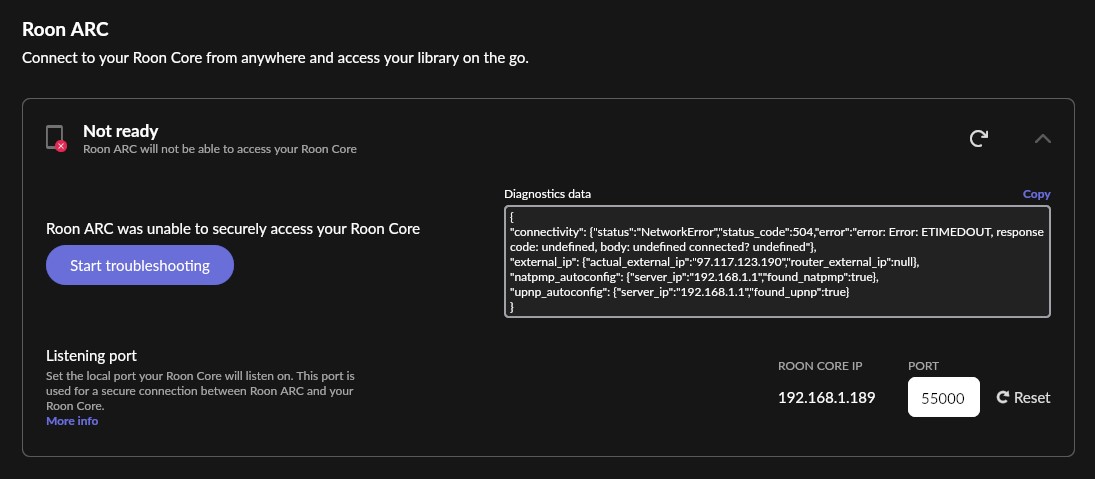
Task: Click the unable to securely access message
Action: click(233, 228)
